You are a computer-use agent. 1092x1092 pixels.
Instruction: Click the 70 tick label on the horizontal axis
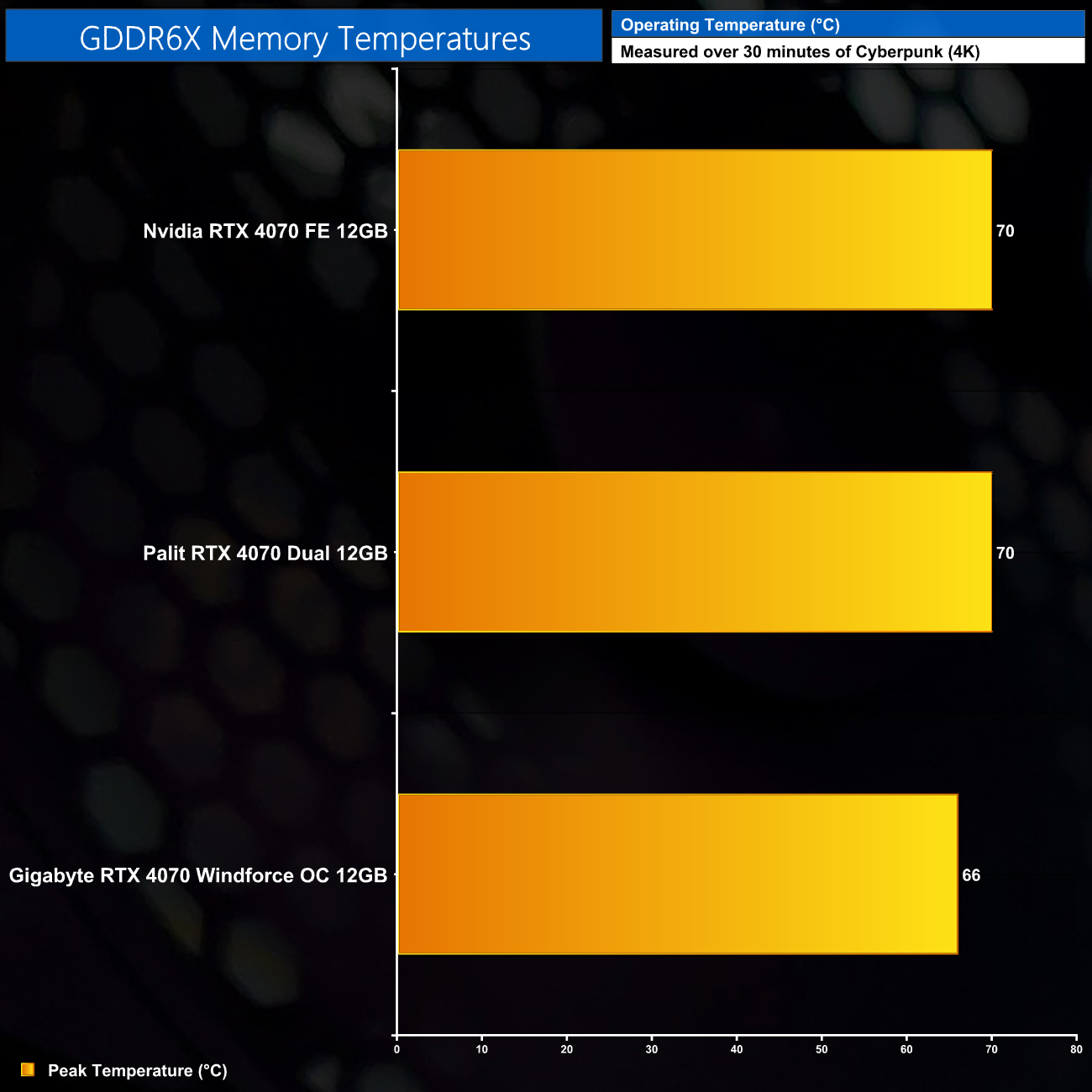coord(992,1049)
